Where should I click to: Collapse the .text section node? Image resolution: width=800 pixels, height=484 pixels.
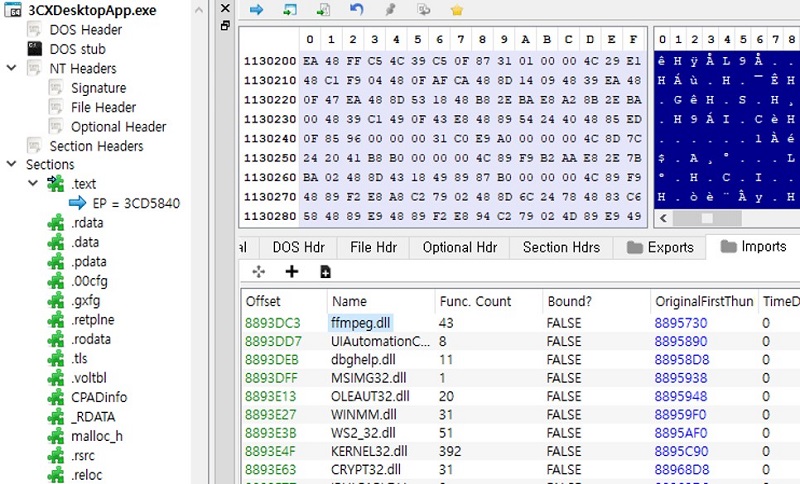tap(33, 183)
